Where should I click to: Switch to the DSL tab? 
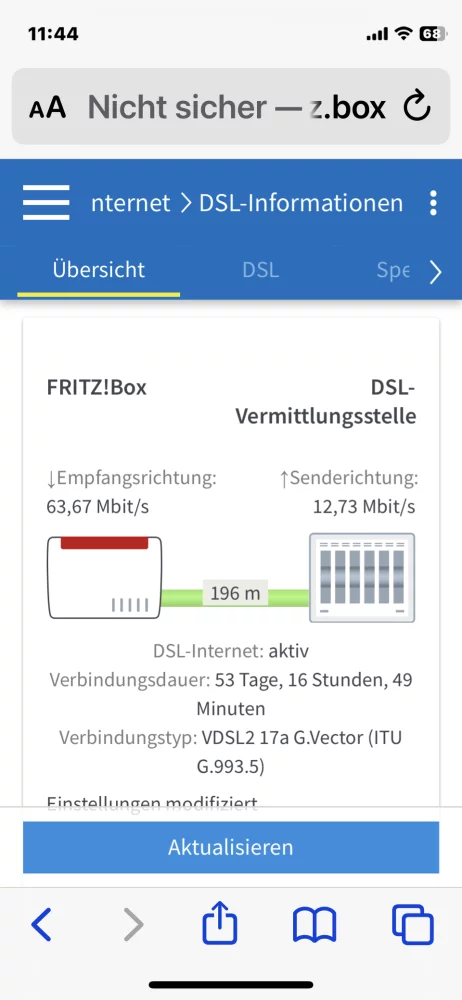point(260,270)
